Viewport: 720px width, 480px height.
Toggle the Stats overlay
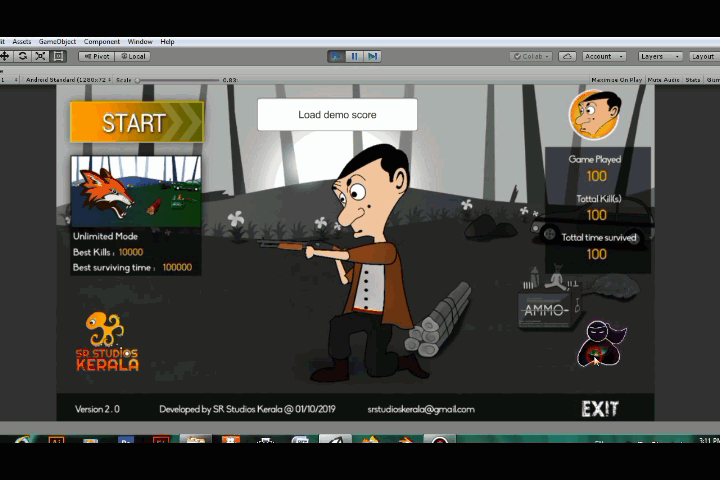coord(693,80)
